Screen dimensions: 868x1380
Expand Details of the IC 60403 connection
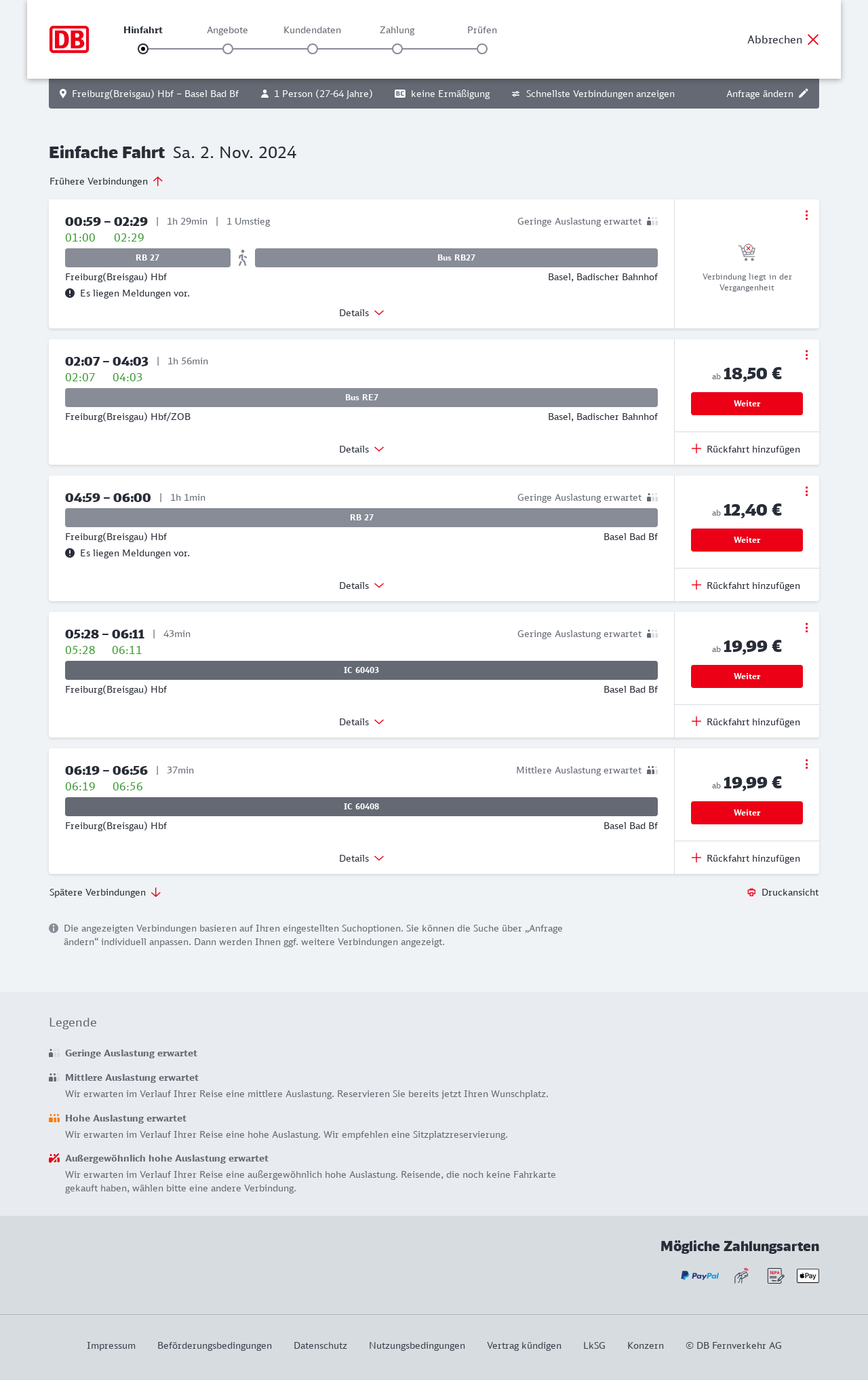click(361, 722)
